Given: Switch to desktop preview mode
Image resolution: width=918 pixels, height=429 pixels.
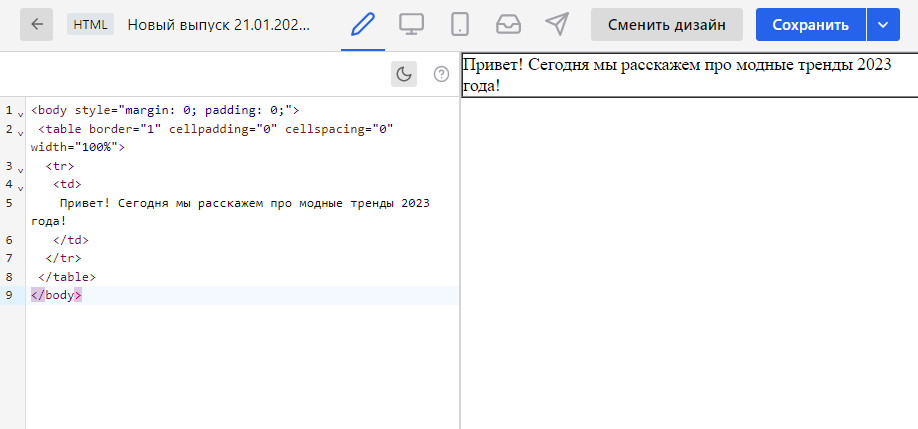Looking at the screenshot, I should [x=411, y=25].
